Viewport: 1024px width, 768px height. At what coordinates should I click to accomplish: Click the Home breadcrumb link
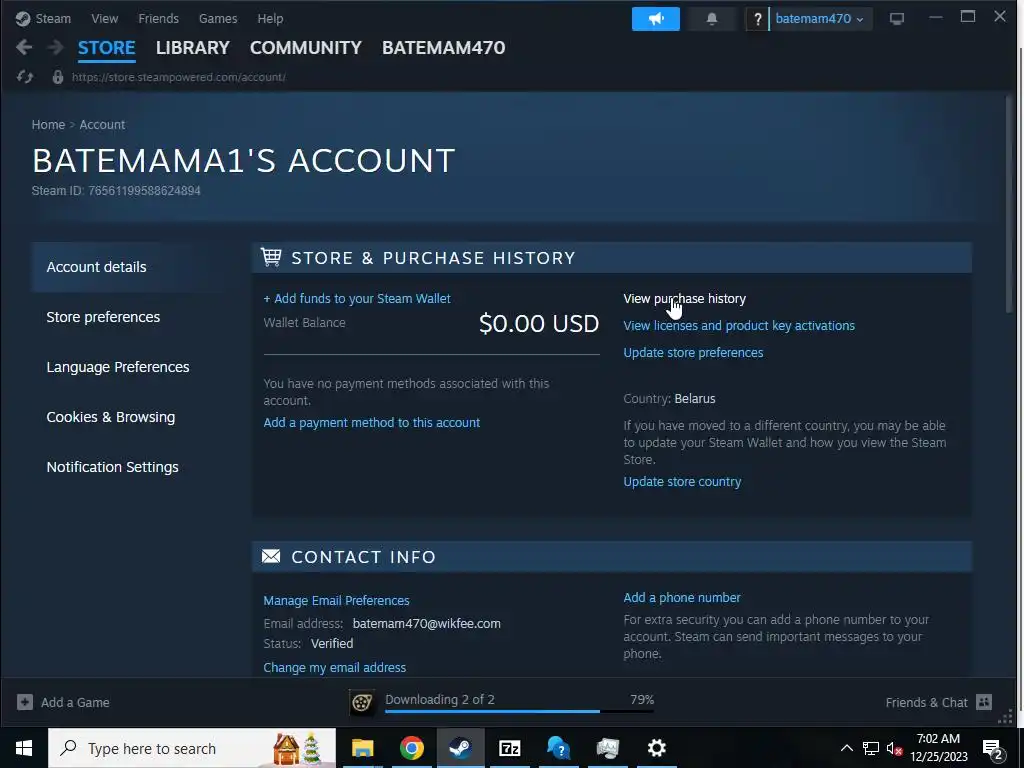[x=48, y=124]
